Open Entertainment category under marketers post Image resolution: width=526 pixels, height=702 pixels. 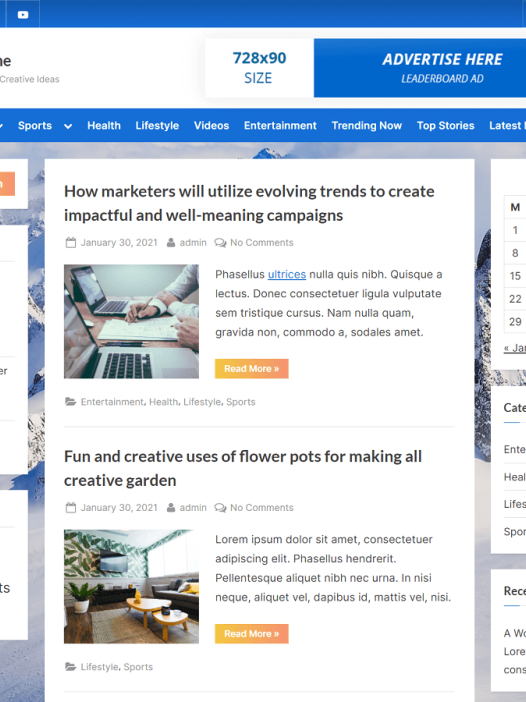(112, 402)
